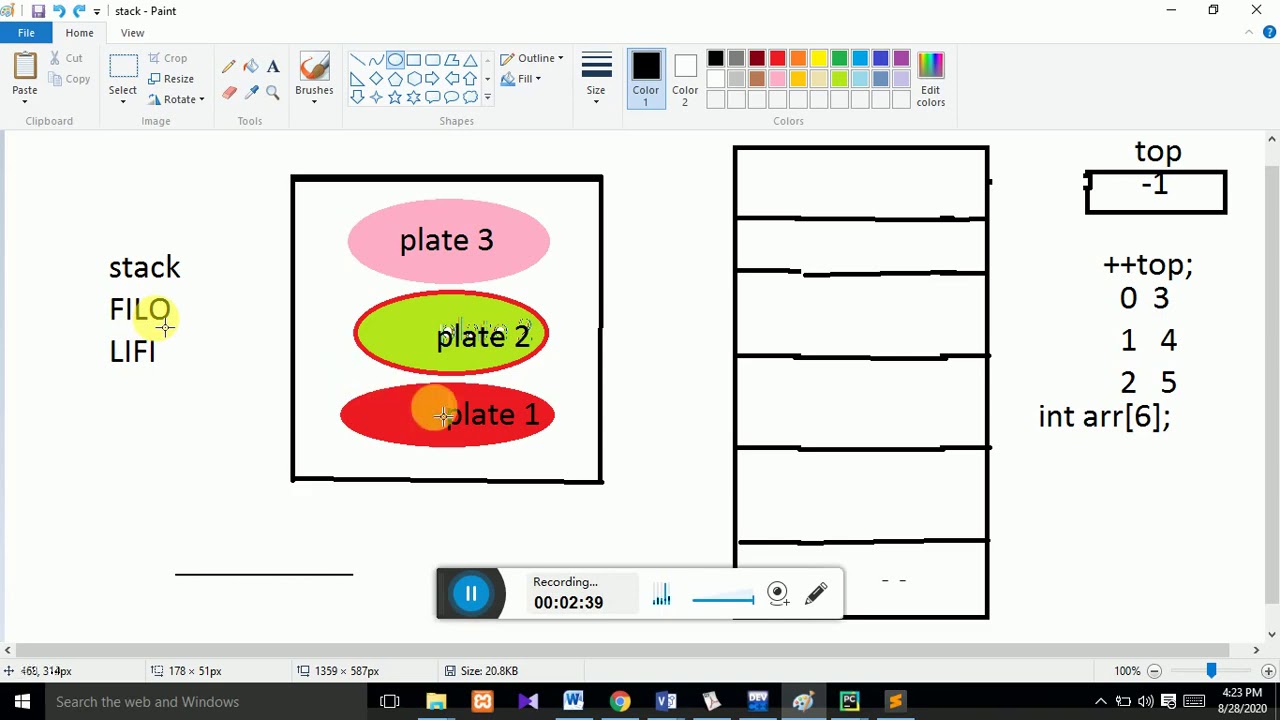Screen dimensions: 1280x720
Task: Click the Resize button
Action: tap(171, 79)
